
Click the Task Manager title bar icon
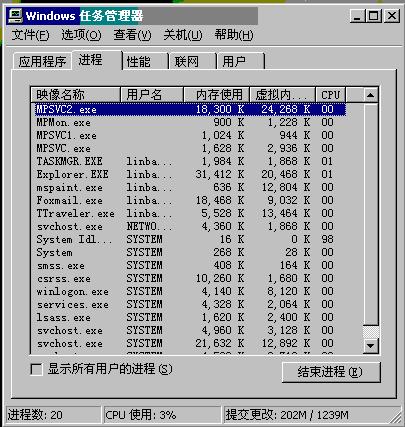coord(16,16)
